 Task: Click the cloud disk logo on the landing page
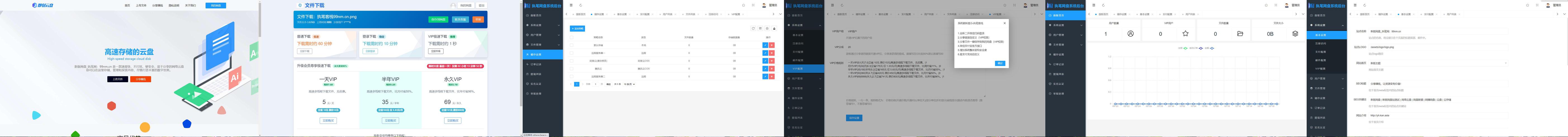pos(42,6)
